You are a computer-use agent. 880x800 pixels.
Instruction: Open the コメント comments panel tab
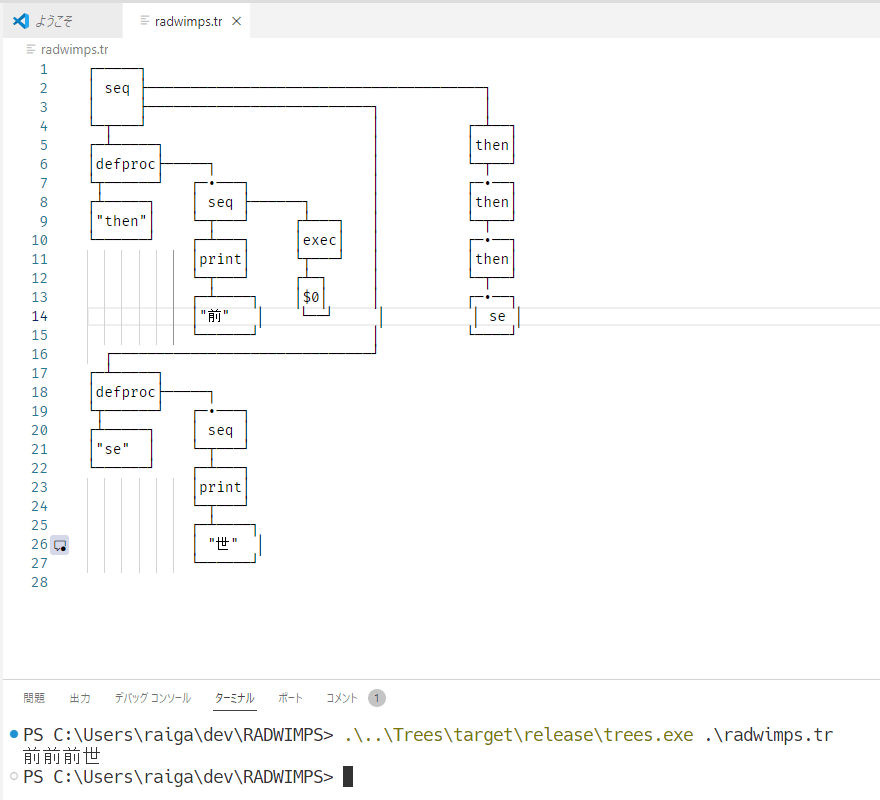tap(341, 698)
